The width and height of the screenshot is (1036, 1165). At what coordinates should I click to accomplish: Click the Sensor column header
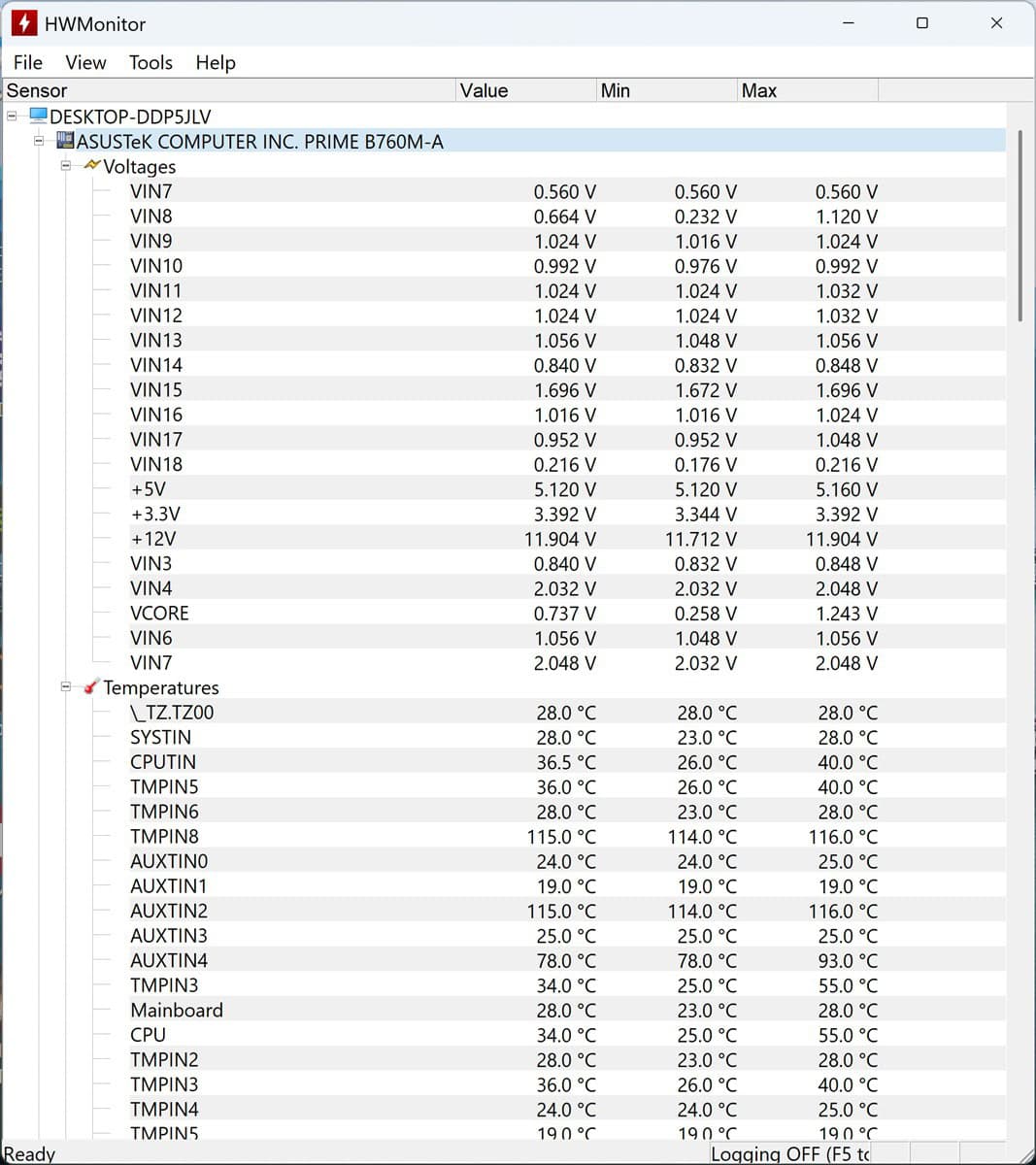[228, 90]
